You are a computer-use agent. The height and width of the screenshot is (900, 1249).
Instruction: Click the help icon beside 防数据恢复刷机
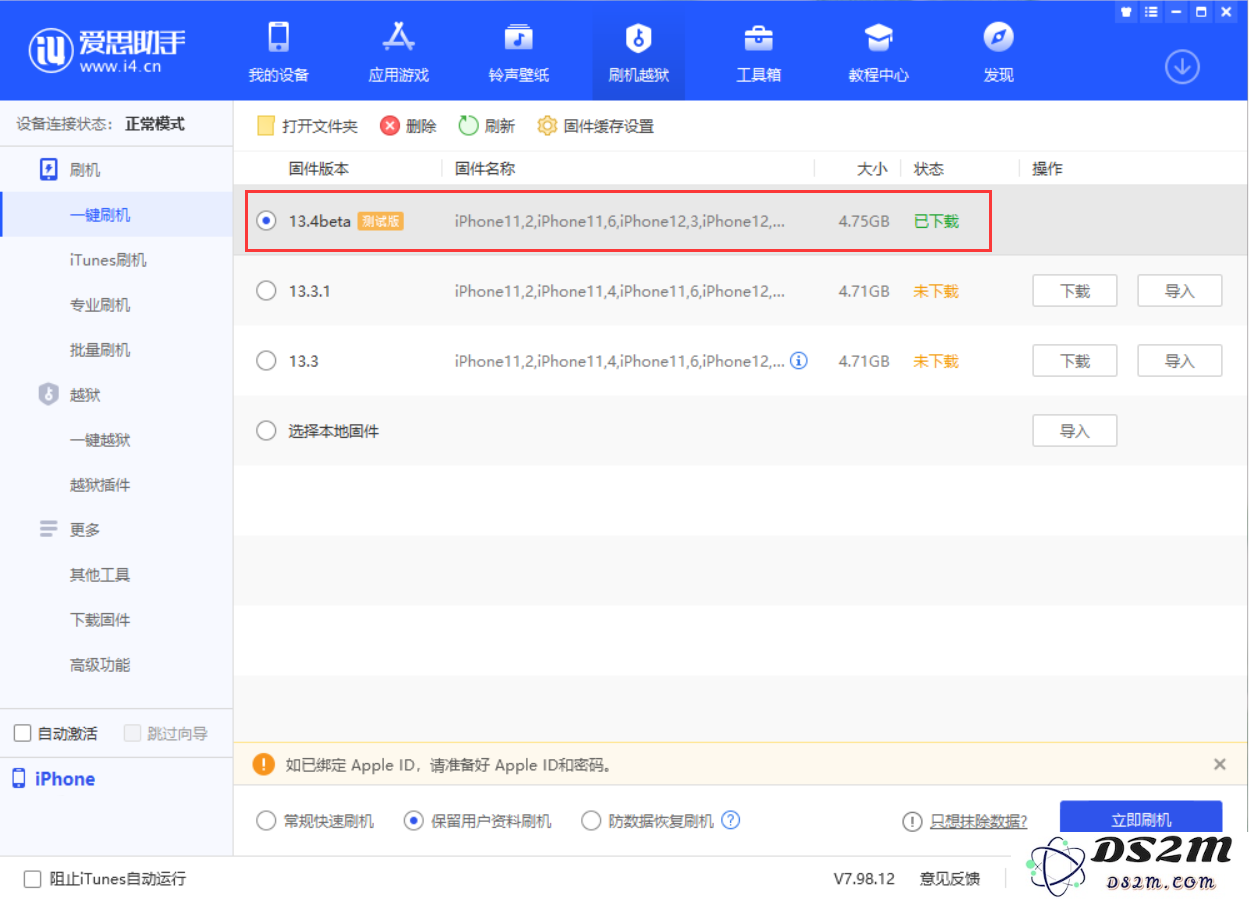[x=731, y=820]
